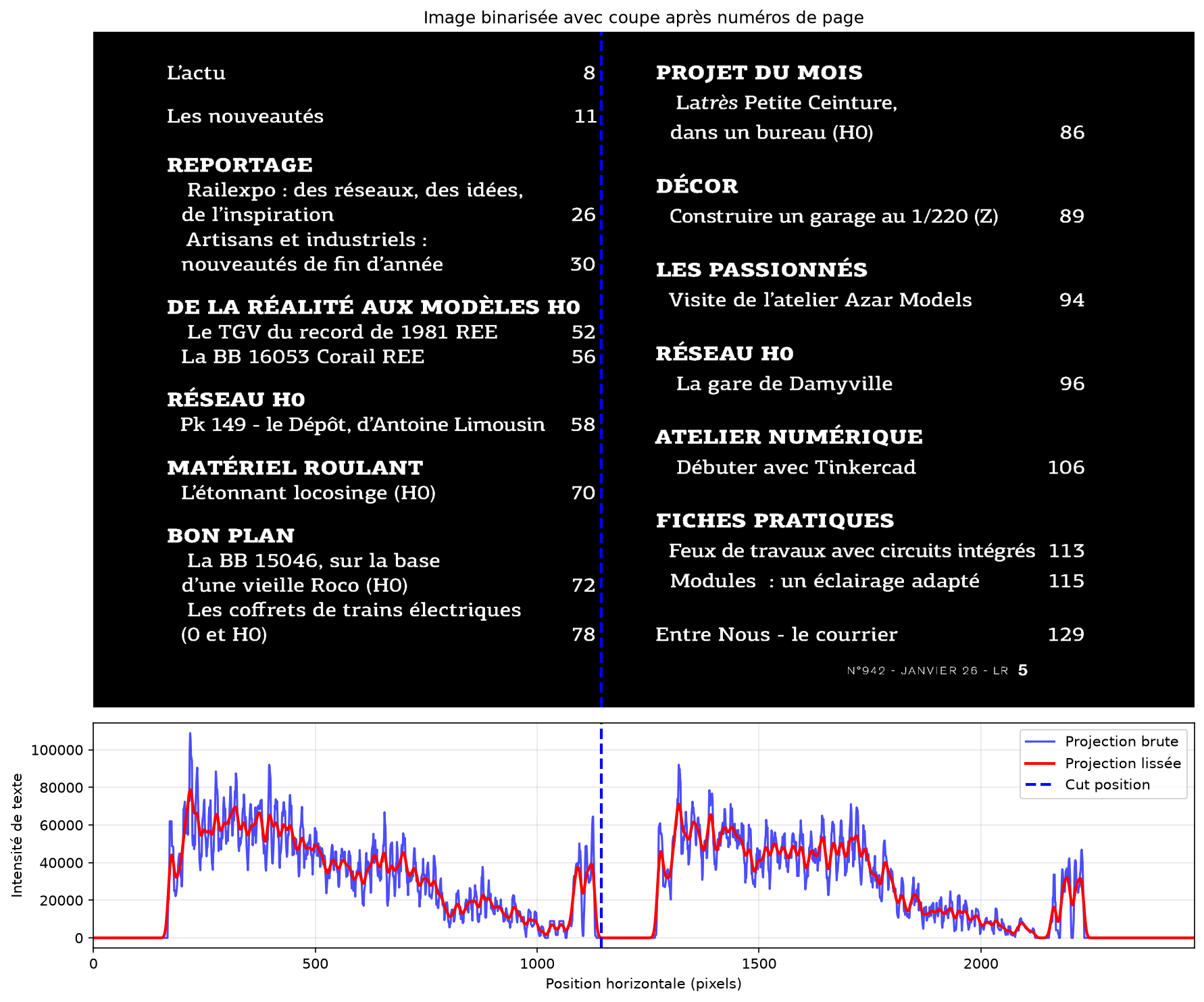Image resolution: width=1204 pixels, height=1002 pixels.
Task: Select "Le TGV du record de 1981 REE"
Action: [x=342, y=332]
